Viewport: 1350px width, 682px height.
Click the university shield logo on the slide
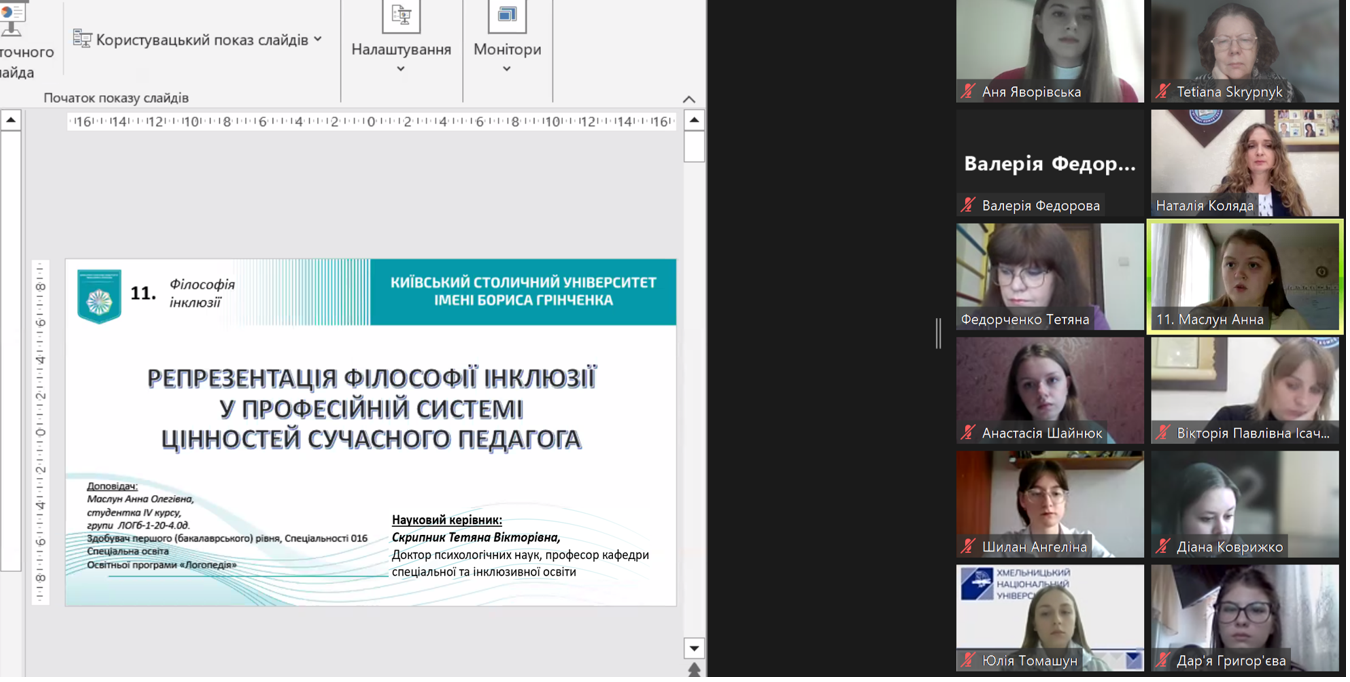(x=99, y=295)
